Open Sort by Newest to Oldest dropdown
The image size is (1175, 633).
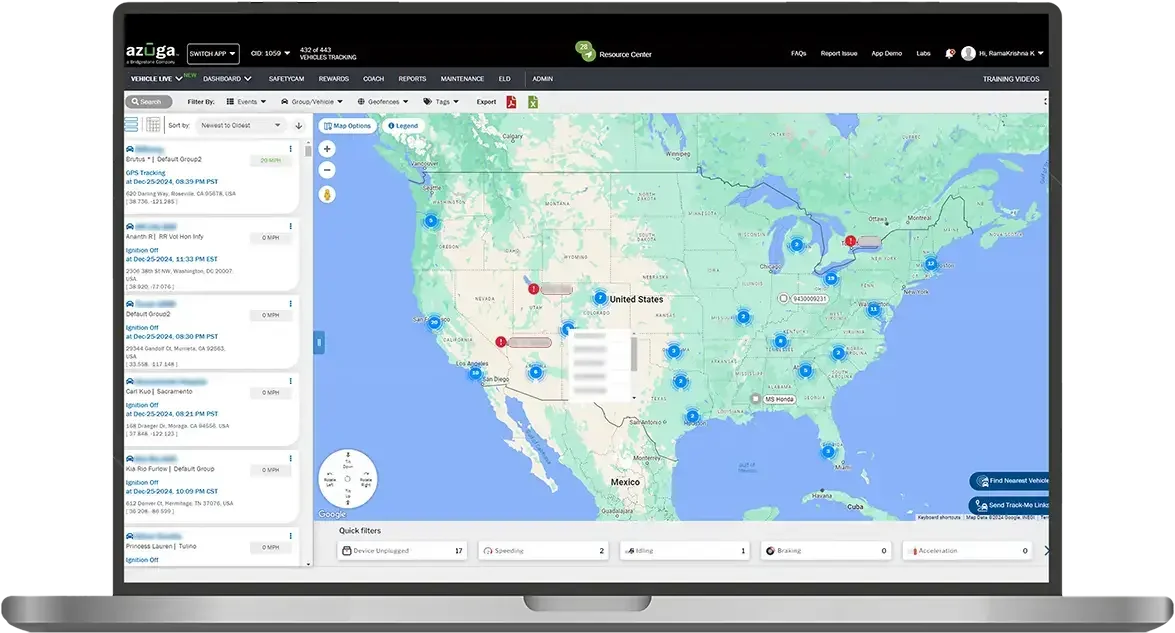(x=241, y=126)
